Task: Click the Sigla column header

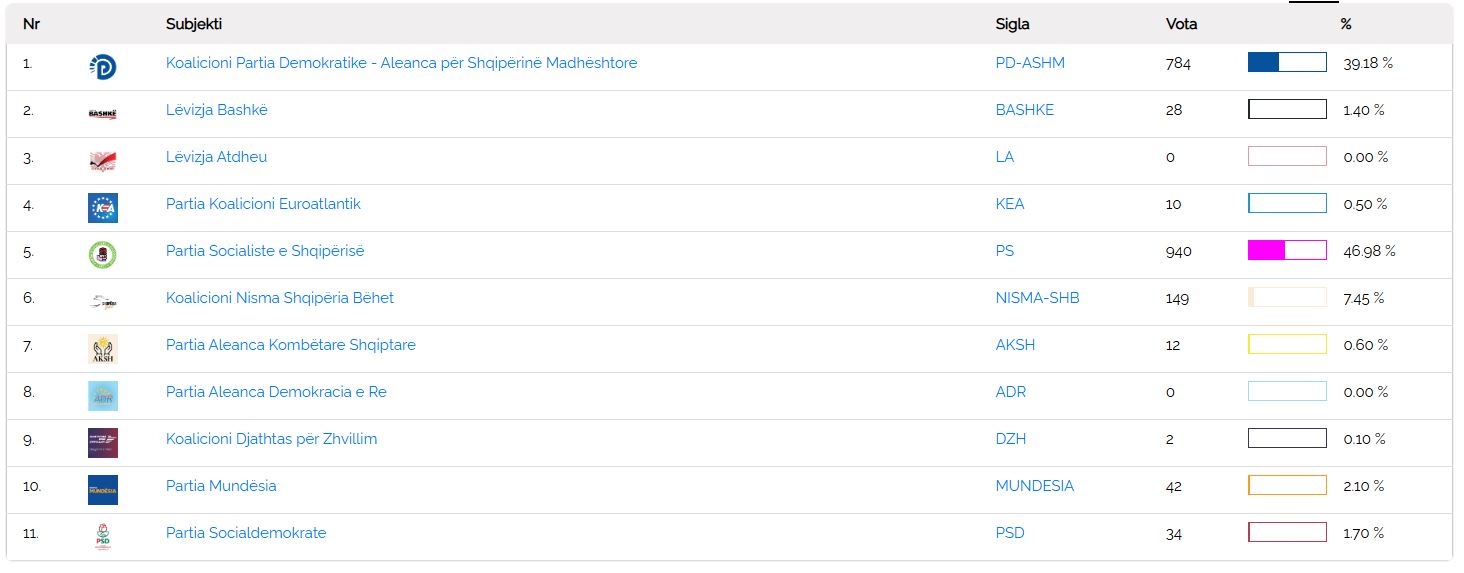Action: (x=1012, y=24)
